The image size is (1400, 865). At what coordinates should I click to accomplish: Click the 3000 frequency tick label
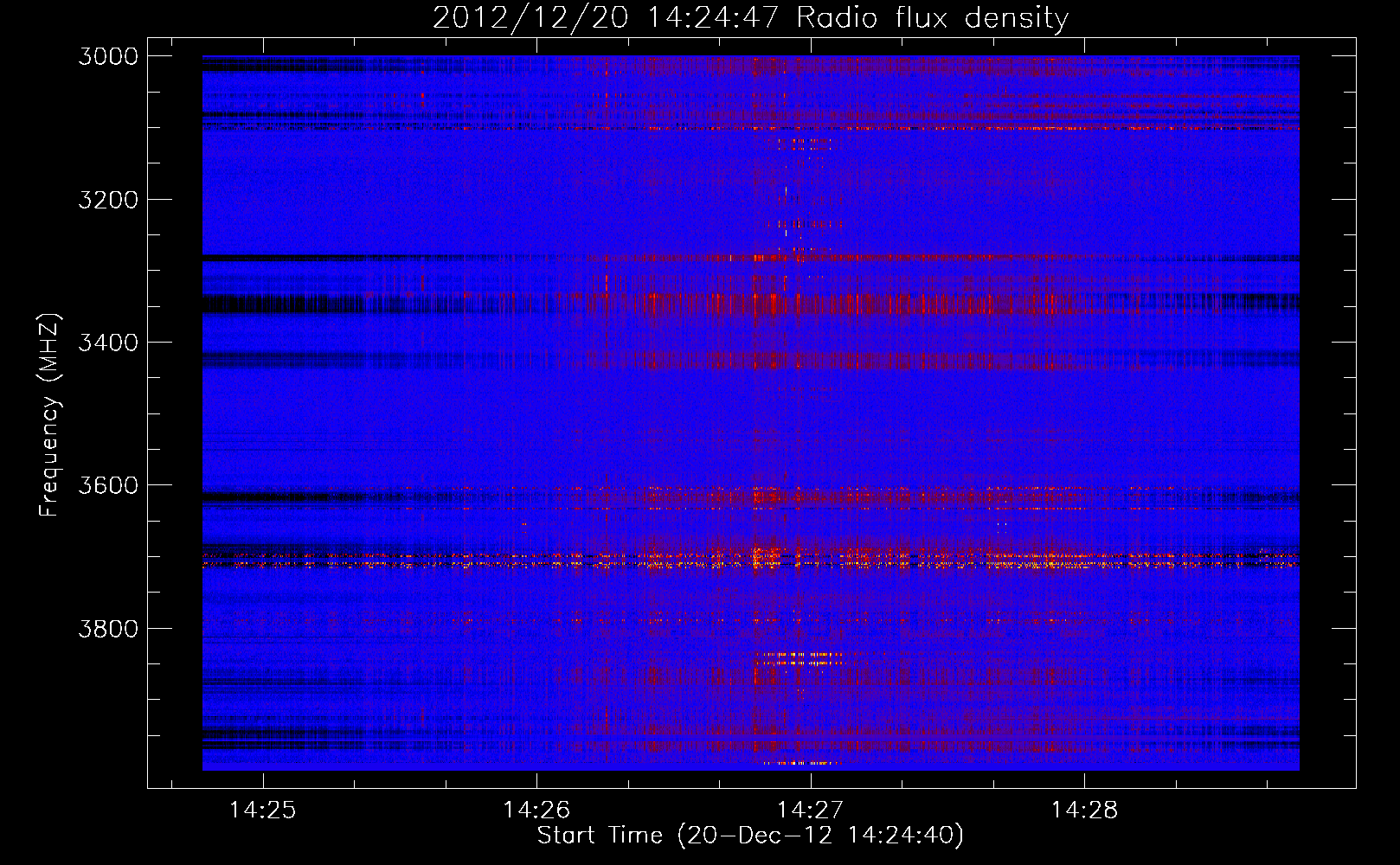(108, 56)
